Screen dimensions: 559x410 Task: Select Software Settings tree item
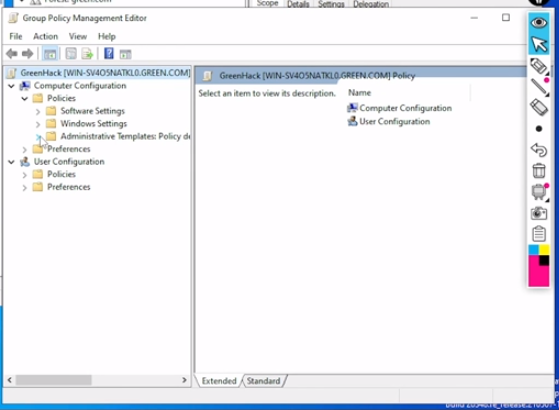[93, 111]
